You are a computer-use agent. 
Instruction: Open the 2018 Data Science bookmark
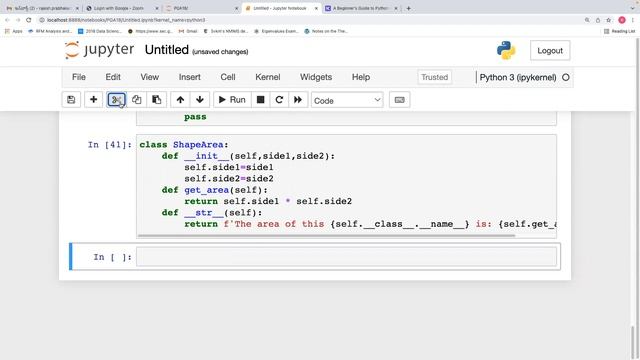point(100,31)
